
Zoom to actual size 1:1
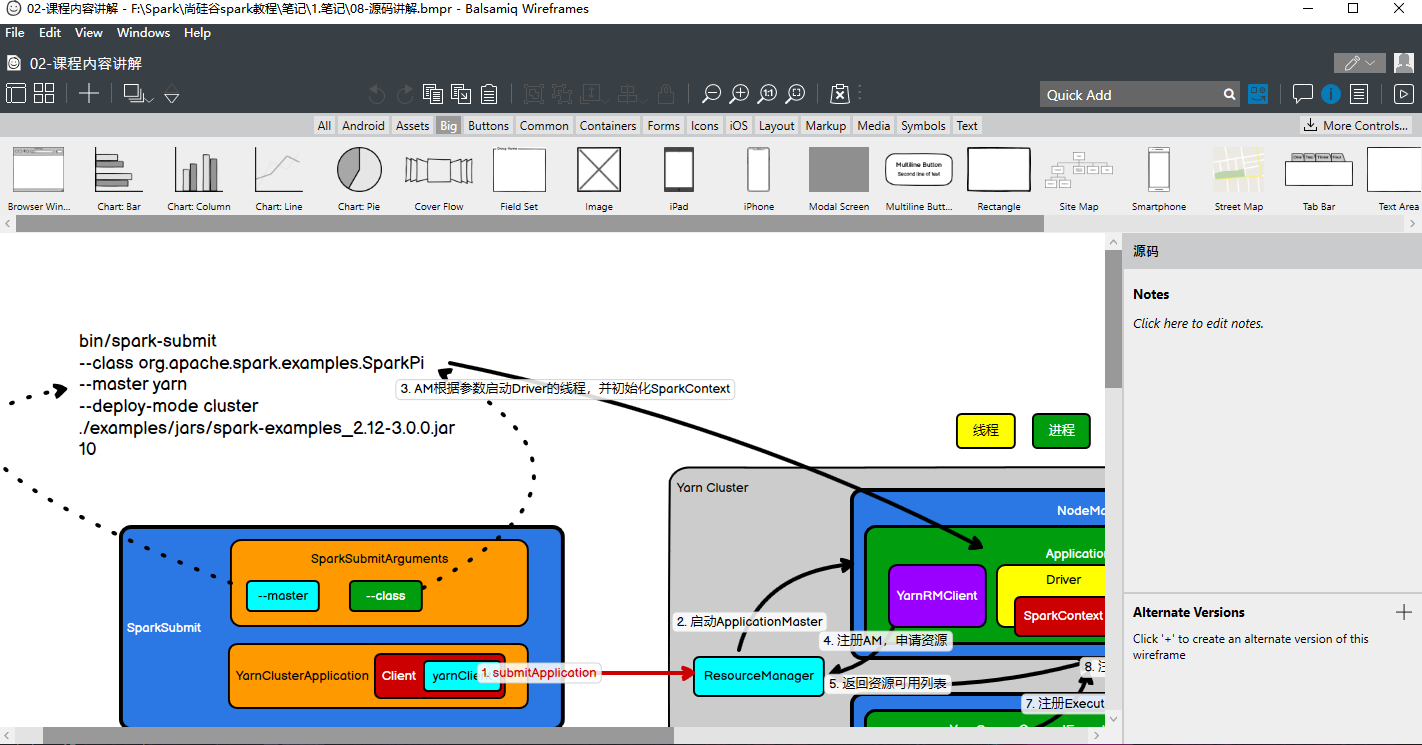click(767, 94)
